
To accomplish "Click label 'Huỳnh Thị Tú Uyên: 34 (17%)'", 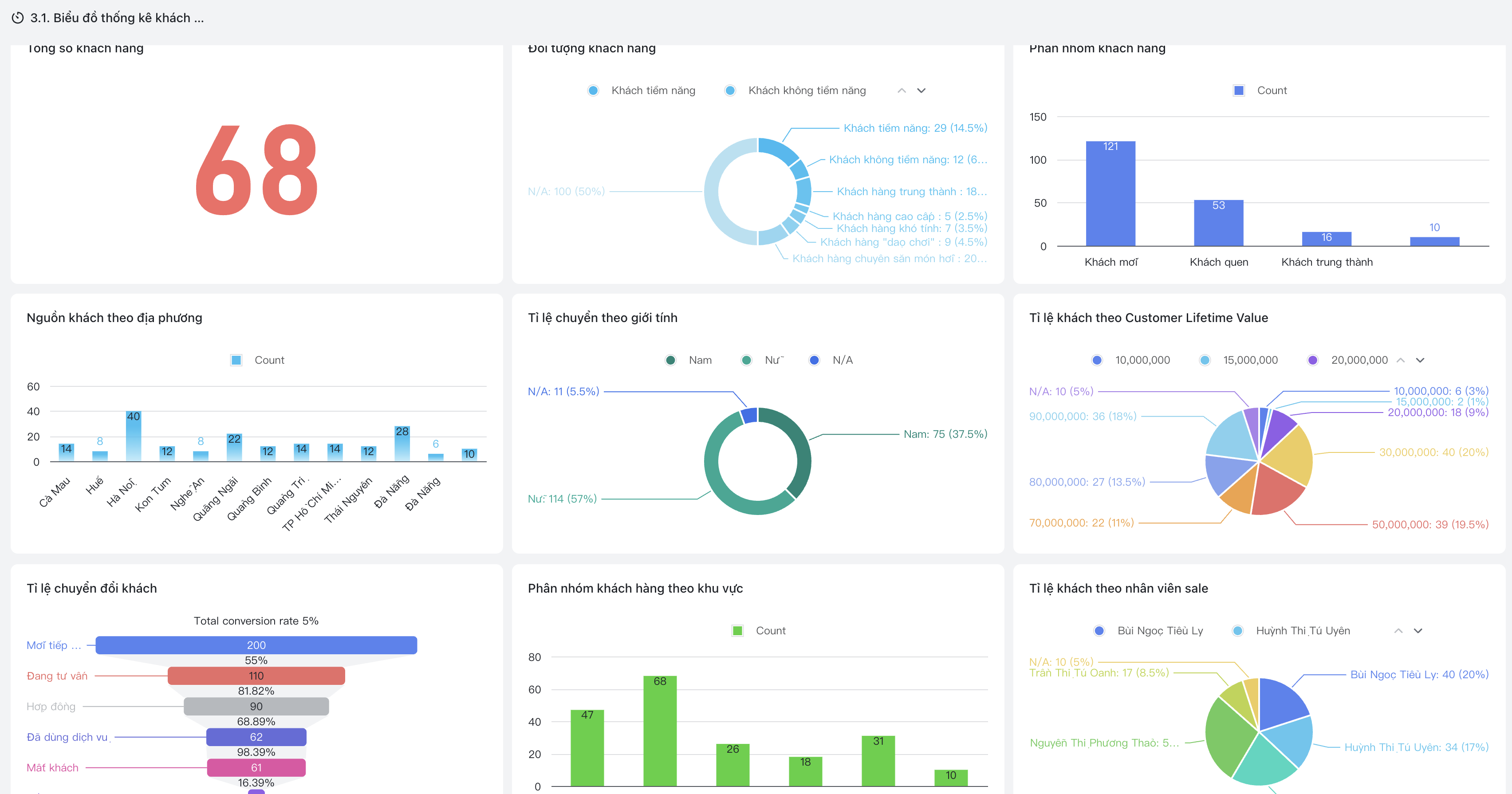I will (1416, 747).
